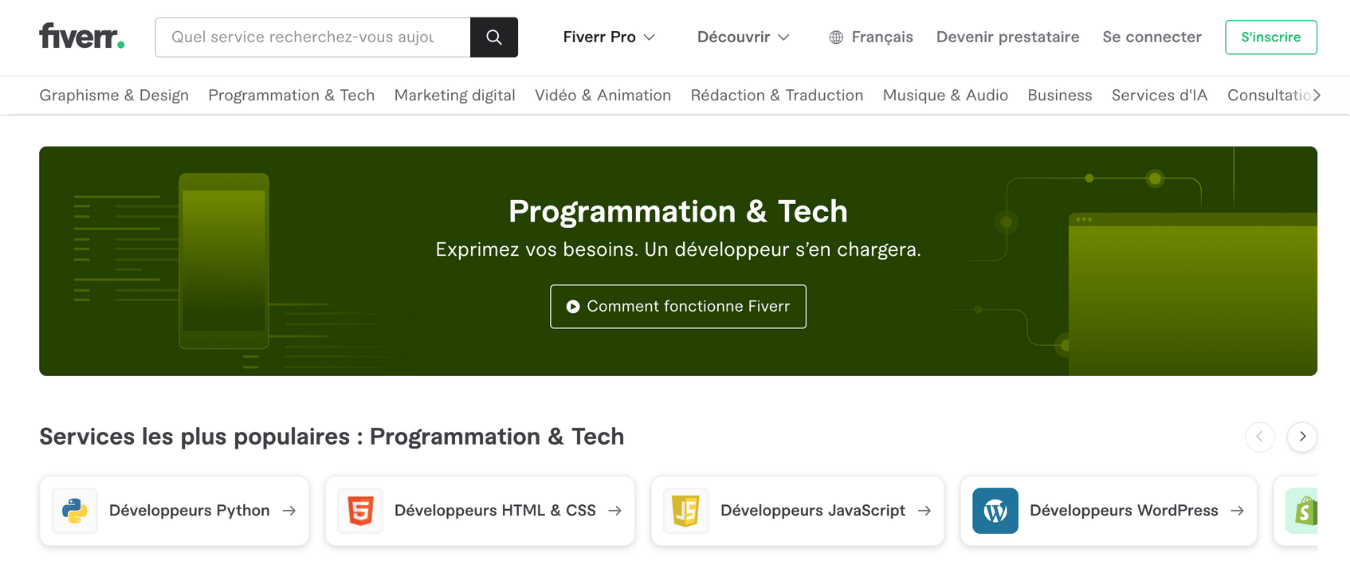Click the WordPress logo icon
Viewport: 1350px width, 569px height.
[995, 511]
